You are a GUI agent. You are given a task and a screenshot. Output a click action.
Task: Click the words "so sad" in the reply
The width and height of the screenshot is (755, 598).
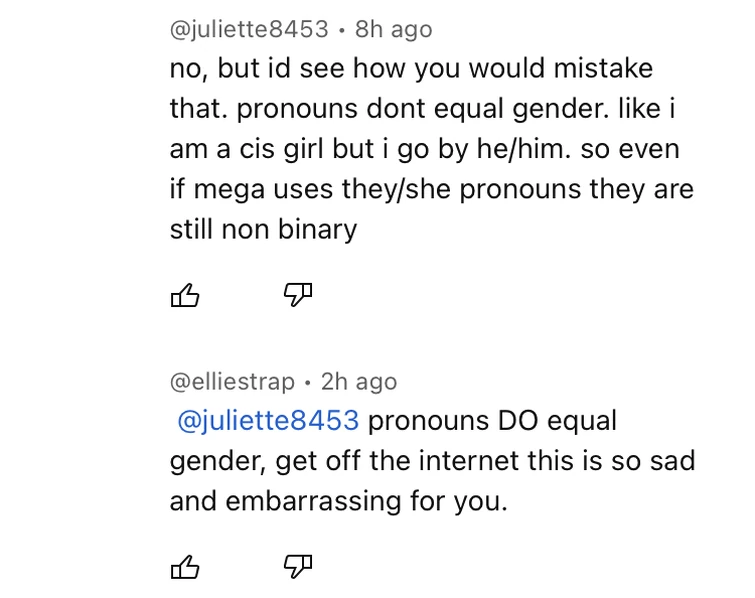pos(655,461)
